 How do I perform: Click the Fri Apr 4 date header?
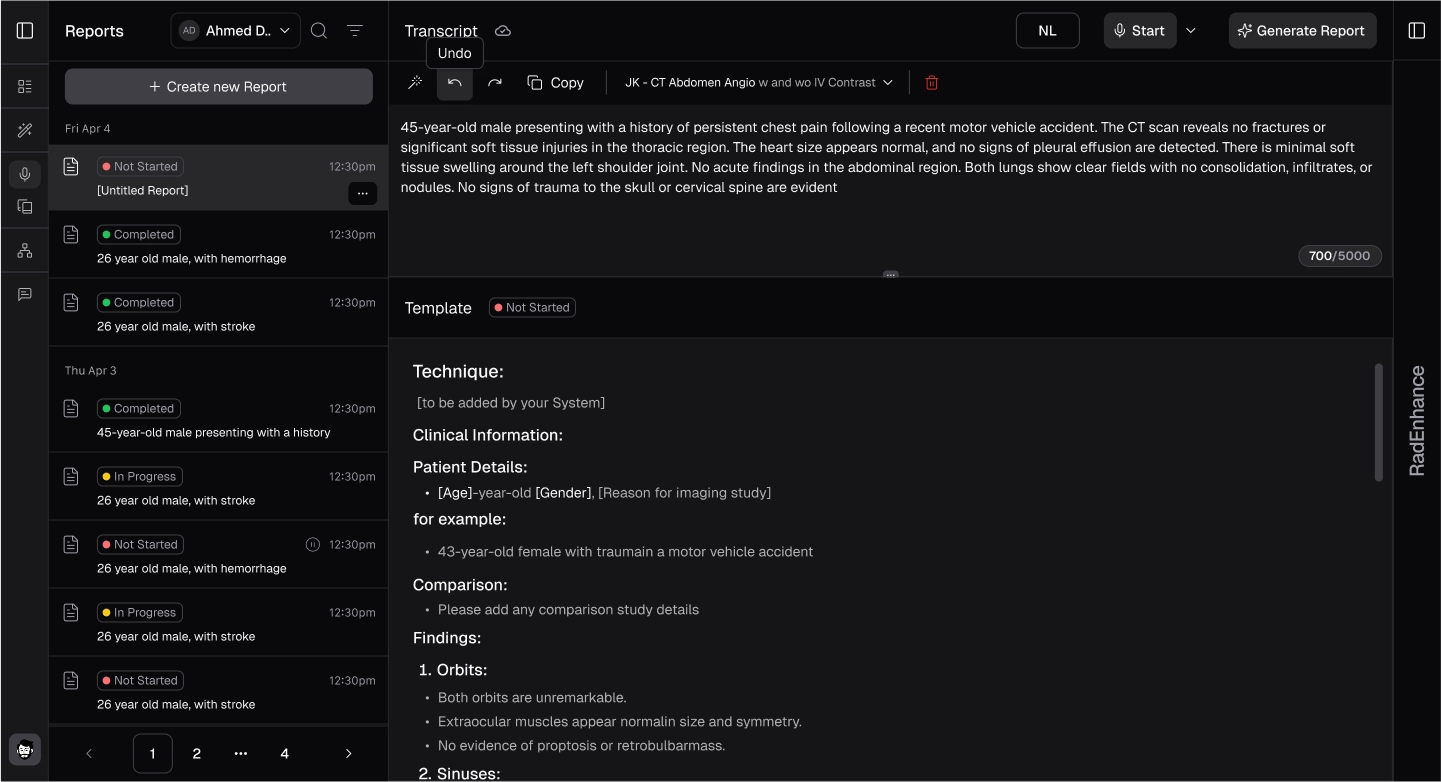click(x=88, y=129)
